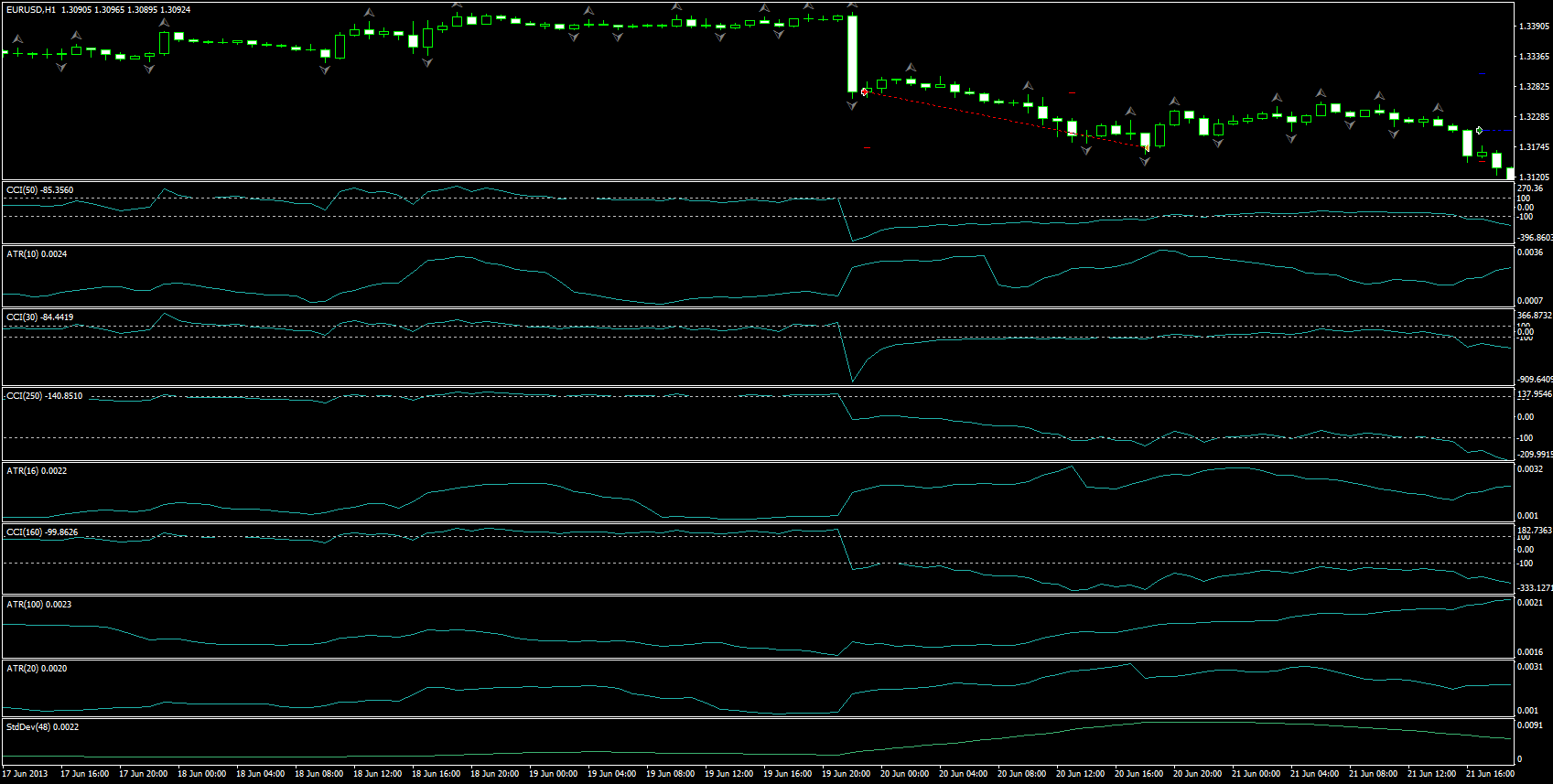
Task: Click price level 1.32825 on price axis
Action: click(x=1534, y=87)
